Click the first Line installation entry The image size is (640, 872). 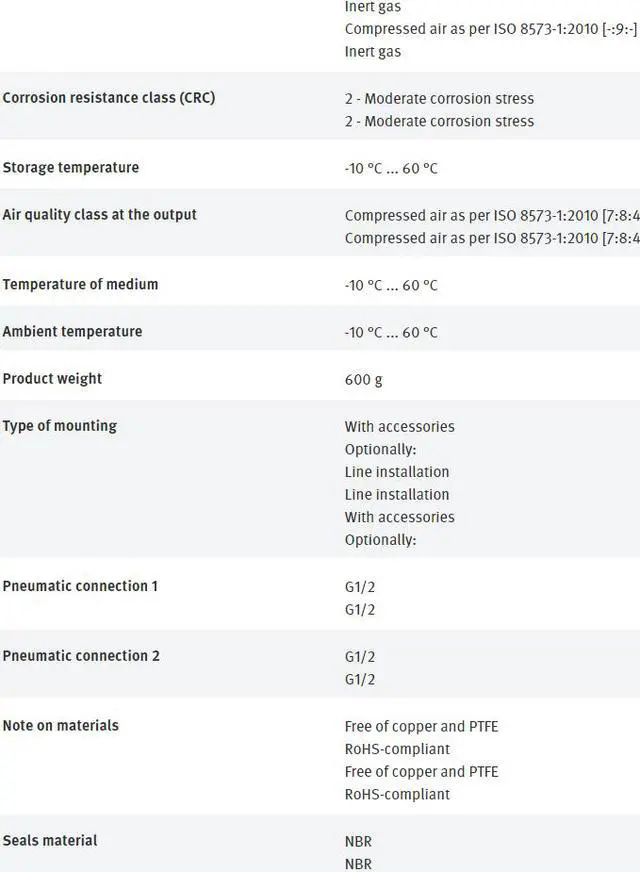click(x=397, y=472)
